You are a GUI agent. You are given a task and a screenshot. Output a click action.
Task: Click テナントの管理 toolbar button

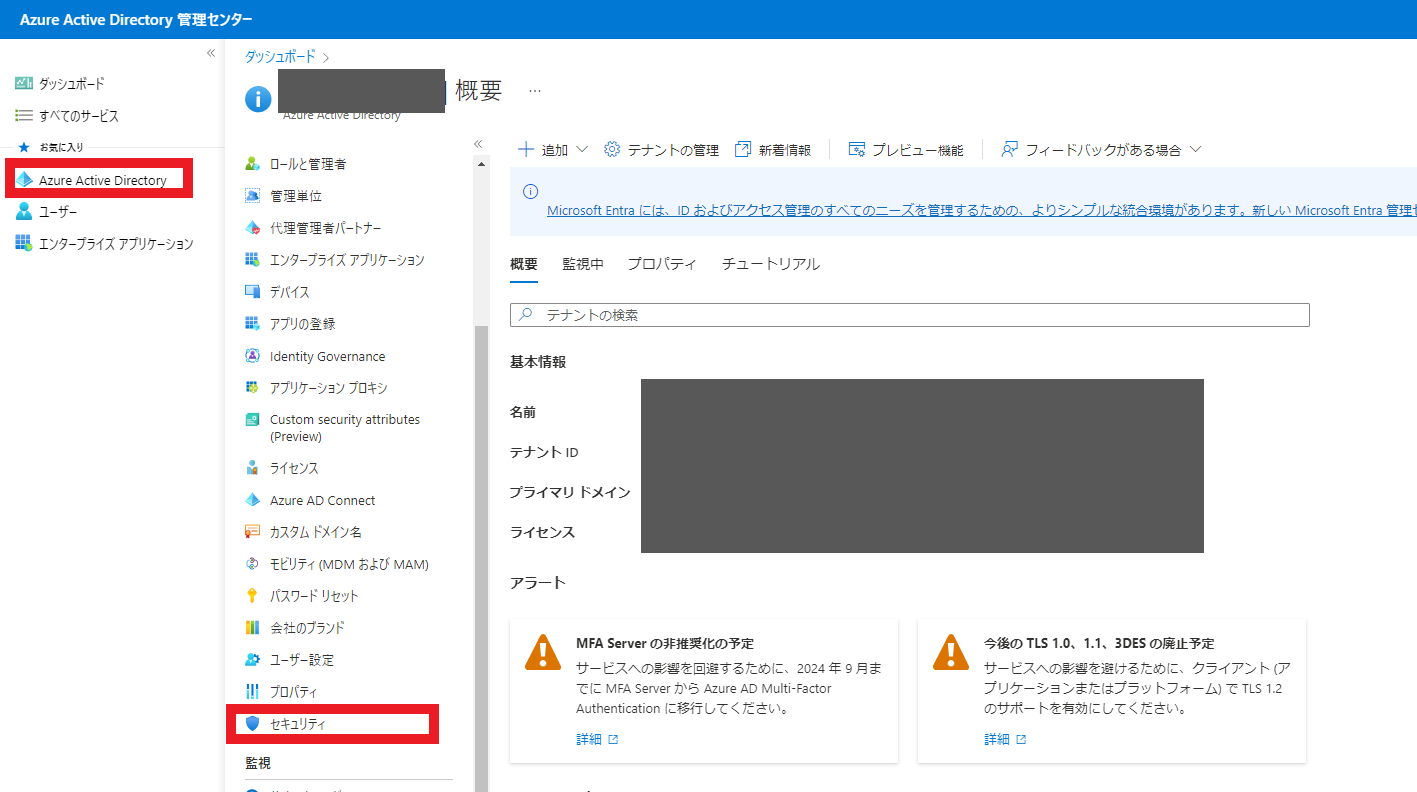(x=661, y=150)
